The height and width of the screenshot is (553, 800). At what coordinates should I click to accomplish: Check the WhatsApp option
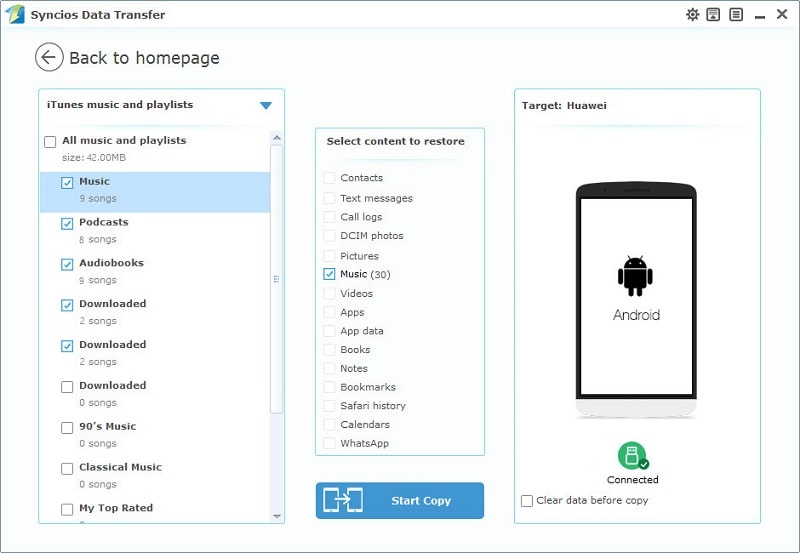[x=329, y=443]
